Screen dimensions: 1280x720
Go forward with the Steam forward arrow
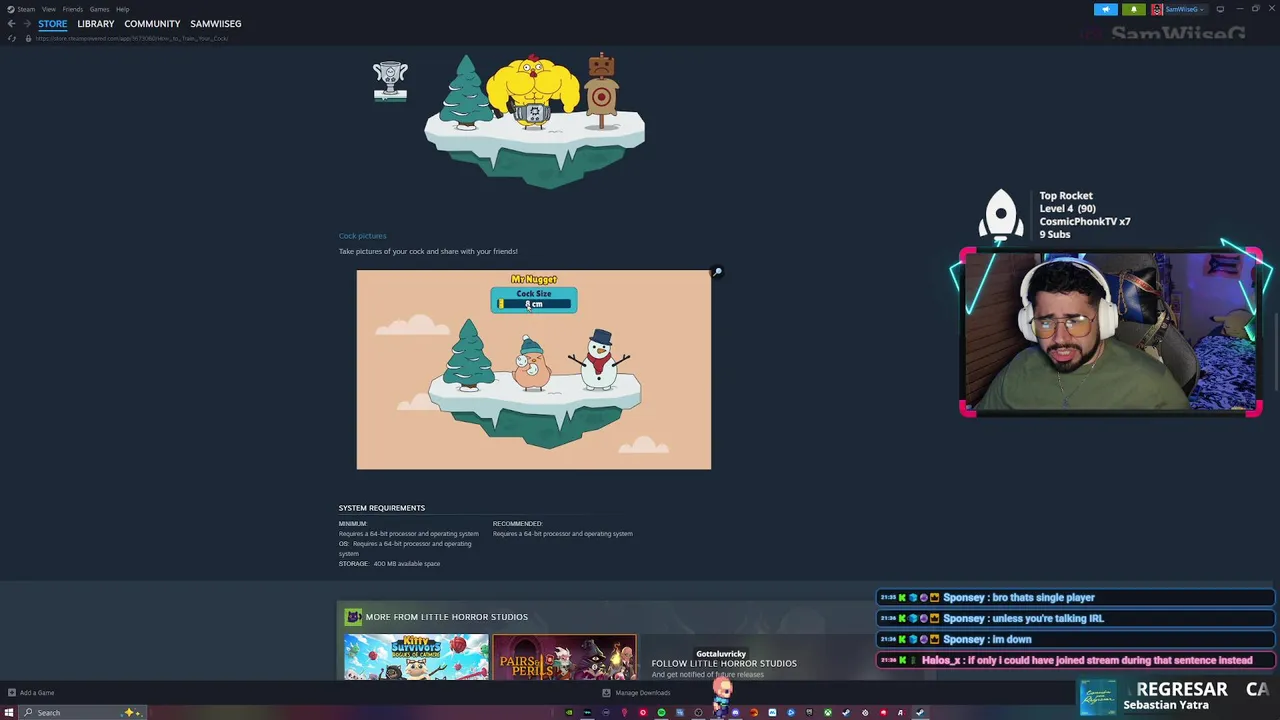pos(26,24)
